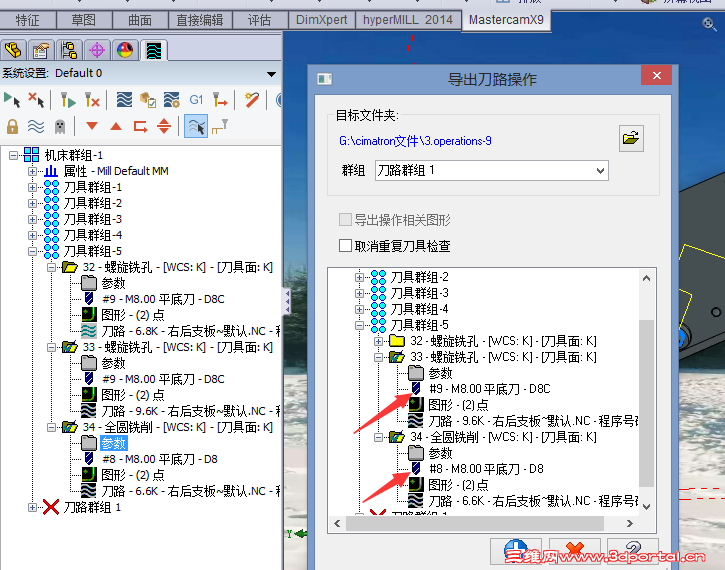Click dialog tree horizontal scrollbar right arrow
This screenshot has width=725, height=570.
pos(629,523)
